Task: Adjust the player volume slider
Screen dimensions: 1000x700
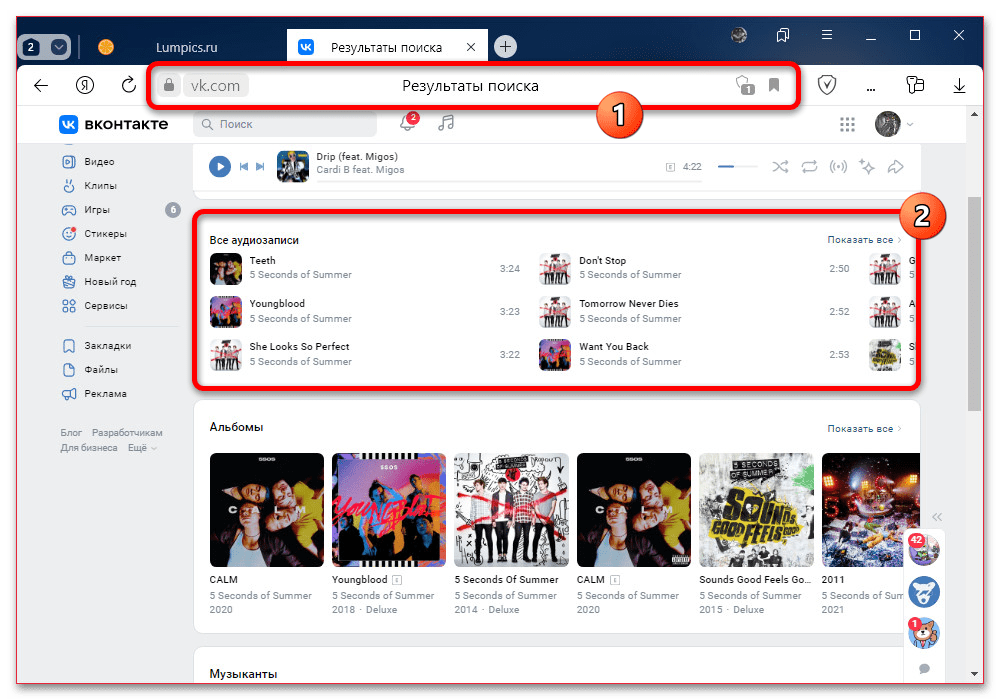Action: 737,166
